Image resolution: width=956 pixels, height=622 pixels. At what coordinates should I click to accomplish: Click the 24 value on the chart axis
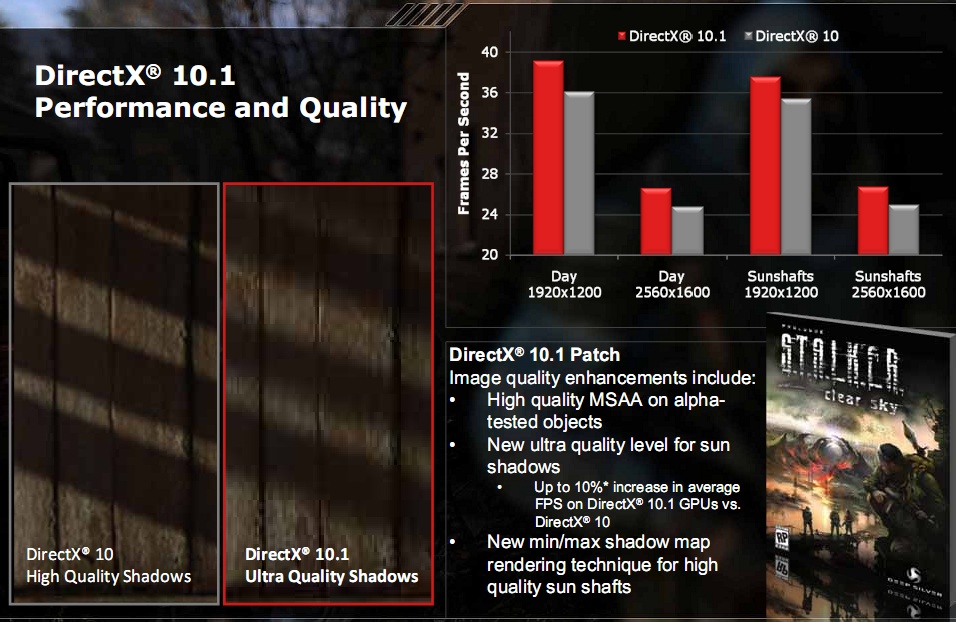coord(490,214)
